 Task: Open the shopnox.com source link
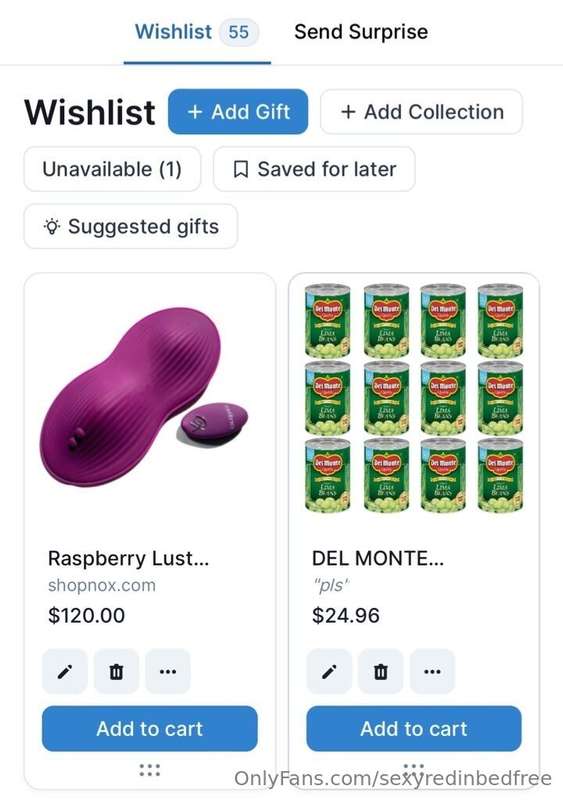pyautogui.click(x=102, y=585)
